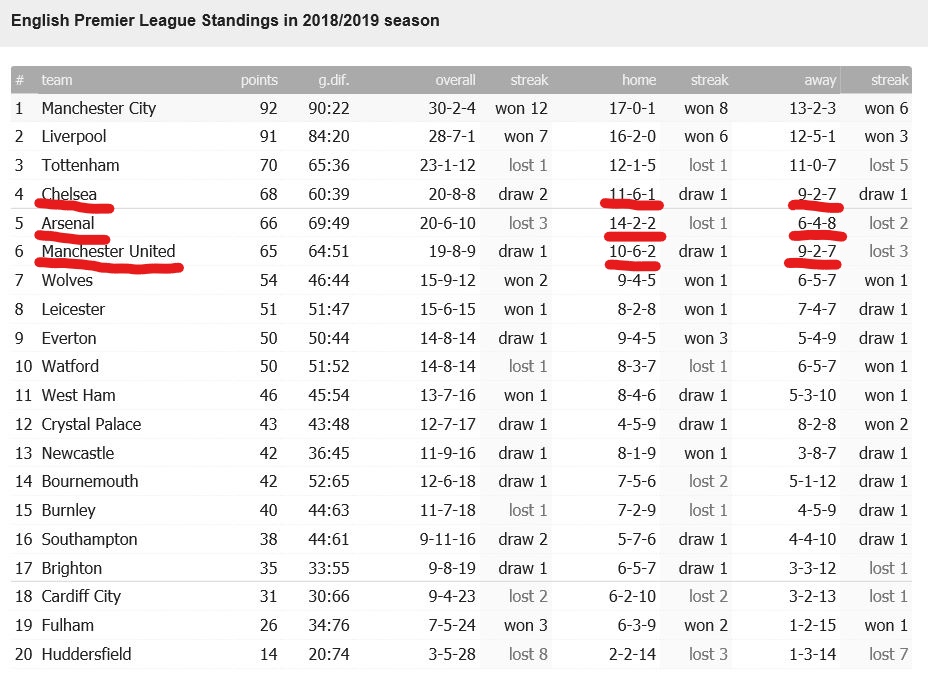928x682 pixels.
Task: Click the home column header
Action: click(639, 80)
